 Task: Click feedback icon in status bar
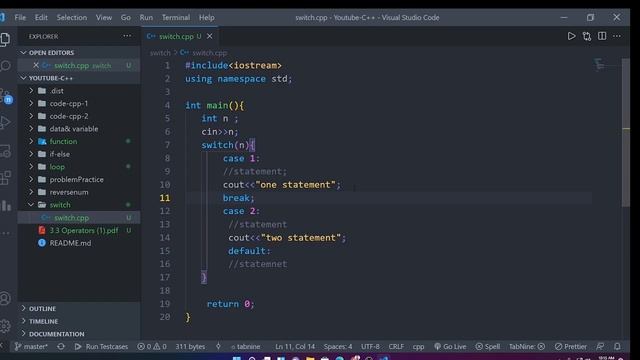[x=600, y=347]
